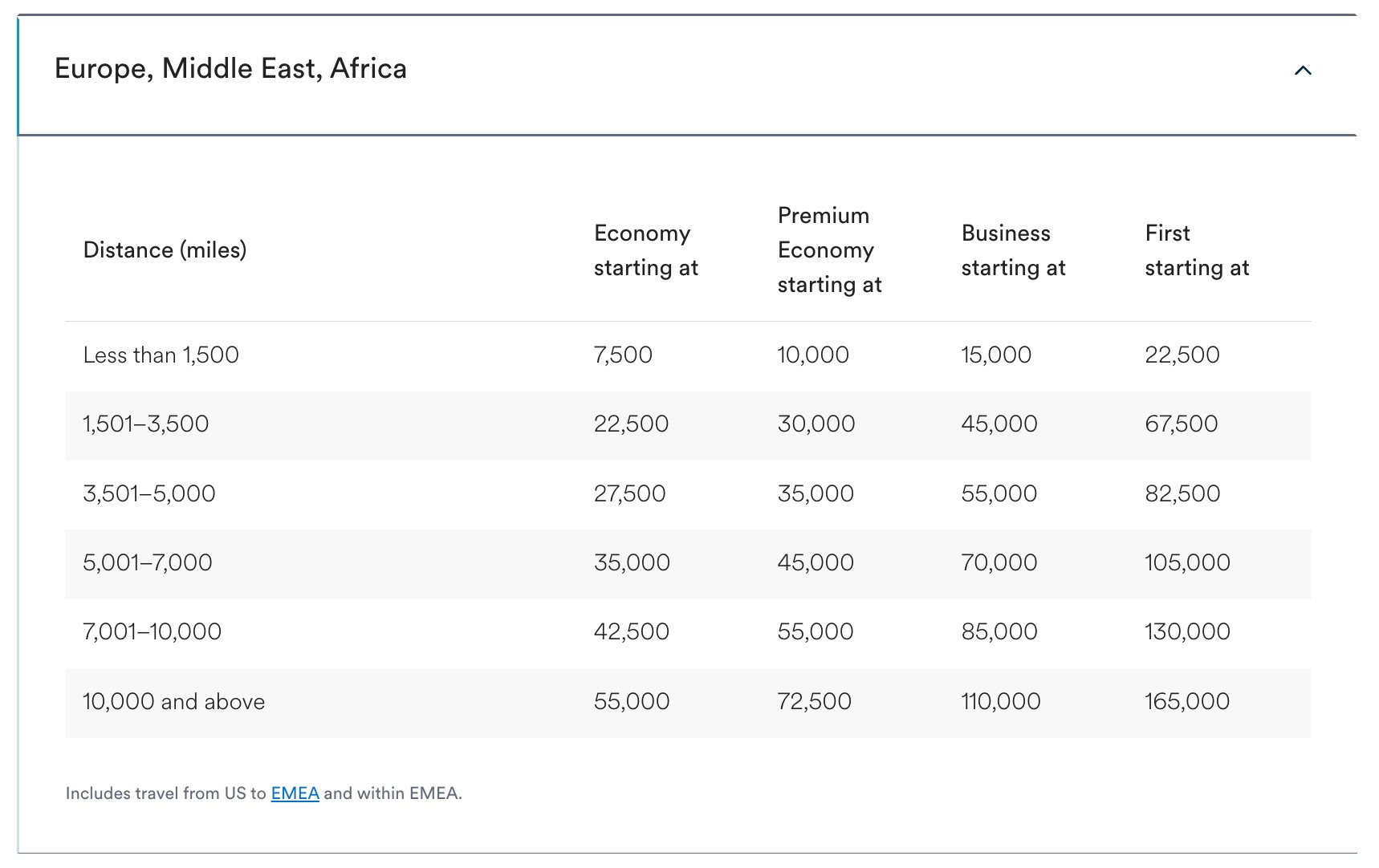Click the Business starting at header
The height and width of the screenshot is (868, 1379).
pyautogui.click(x=1013, y=250)
